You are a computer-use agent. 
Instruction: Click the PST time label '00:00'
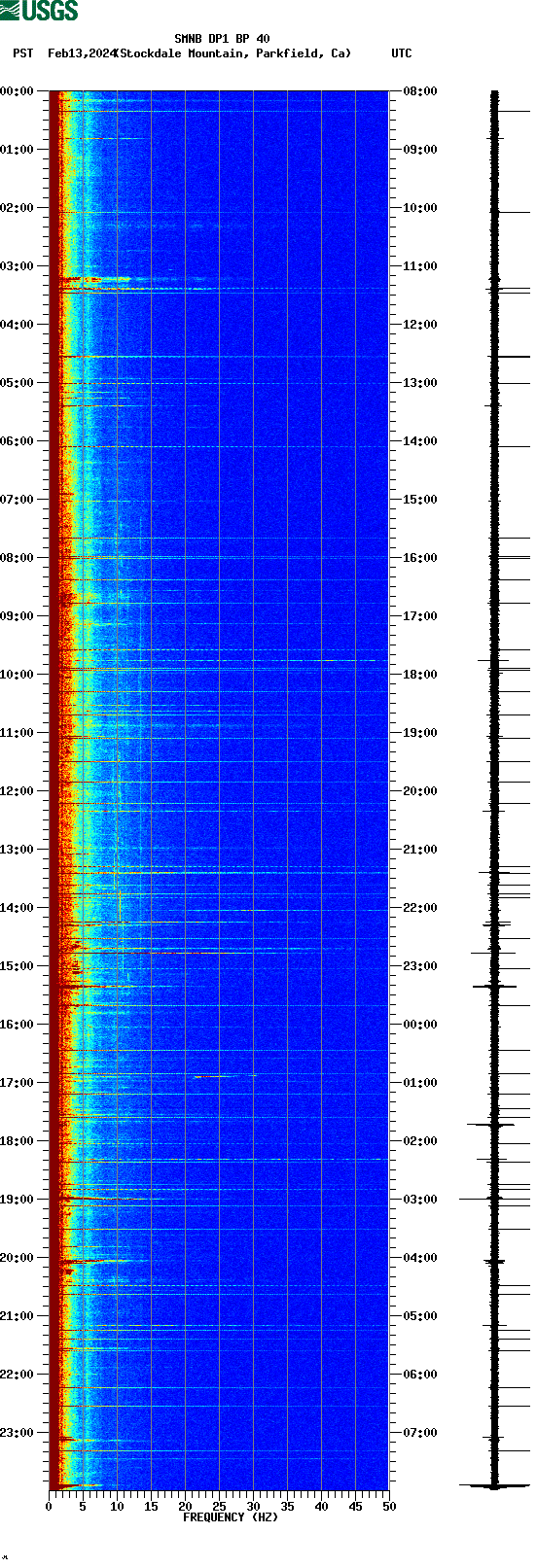tap(18, 91)
